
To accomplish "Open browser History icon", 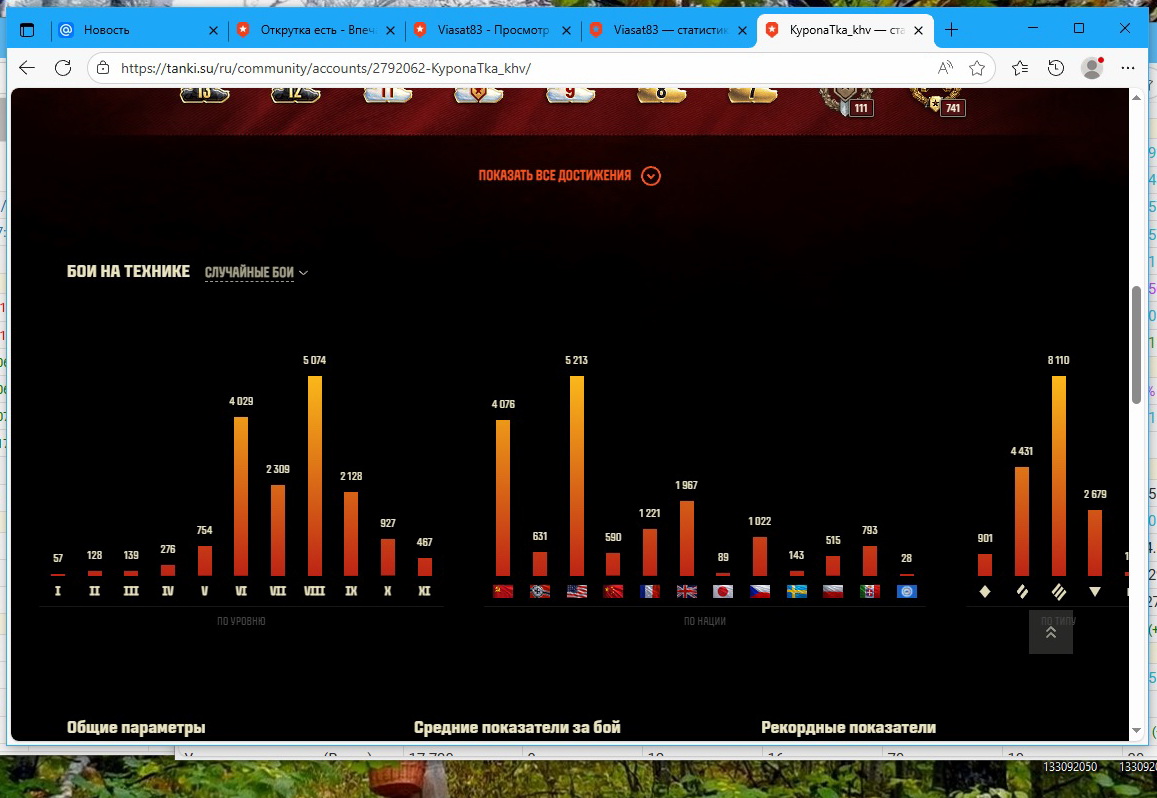I will coord(1056,68).
